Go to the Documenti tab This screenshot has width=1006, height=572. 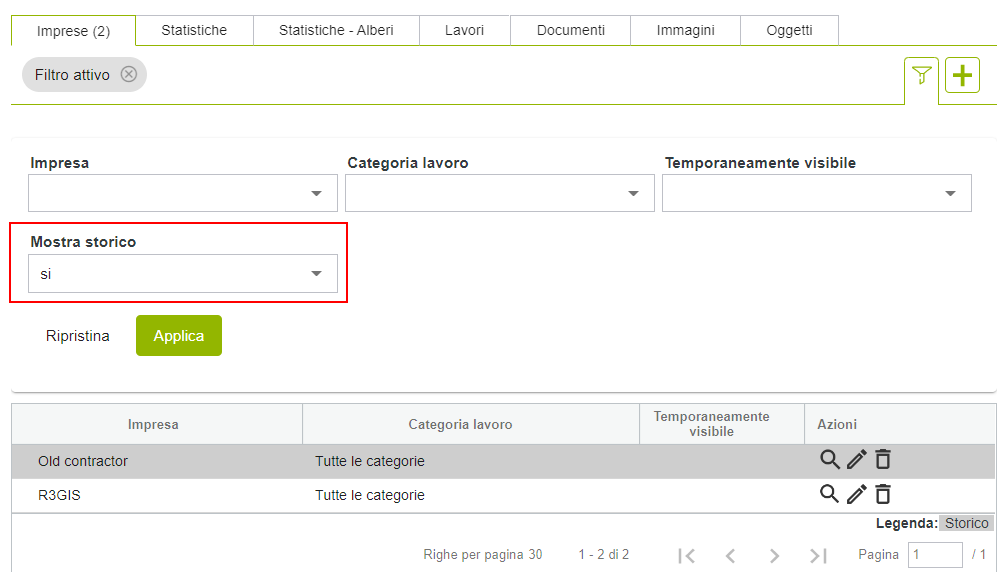tap(570, 30)
